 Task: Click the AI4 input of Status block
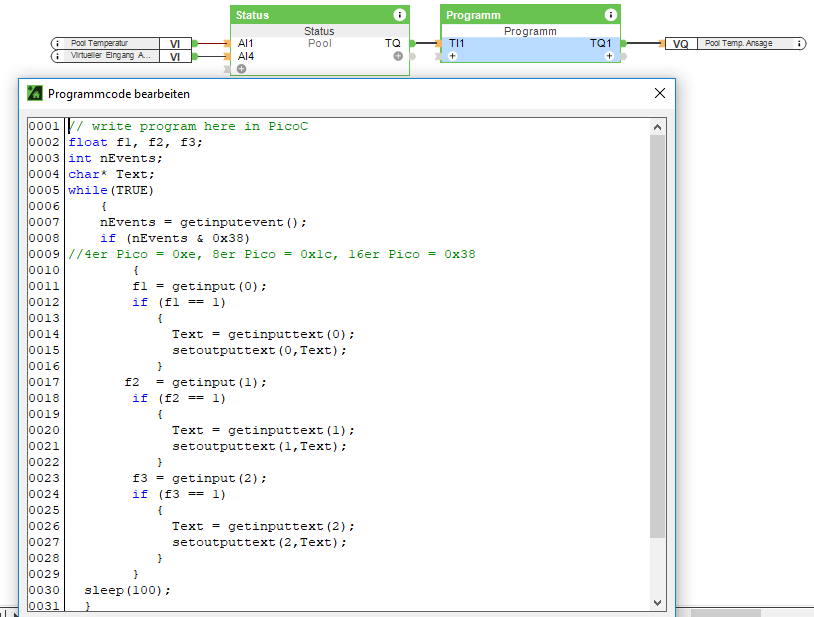pyautogui.click(x=246, y=56)
